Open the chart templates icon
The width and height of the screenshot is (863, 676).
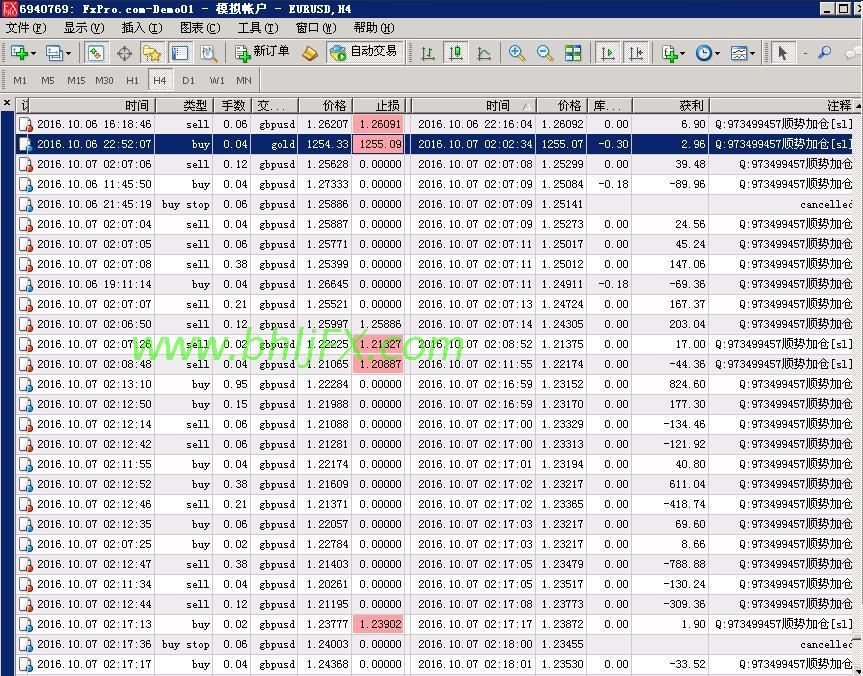tap(739, 53)
